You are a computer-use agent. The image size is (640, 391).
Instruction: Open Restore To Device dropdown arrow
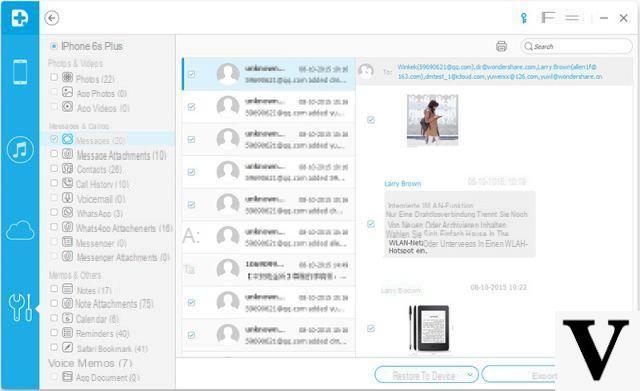pyautogui.click(x=470, y=375)
